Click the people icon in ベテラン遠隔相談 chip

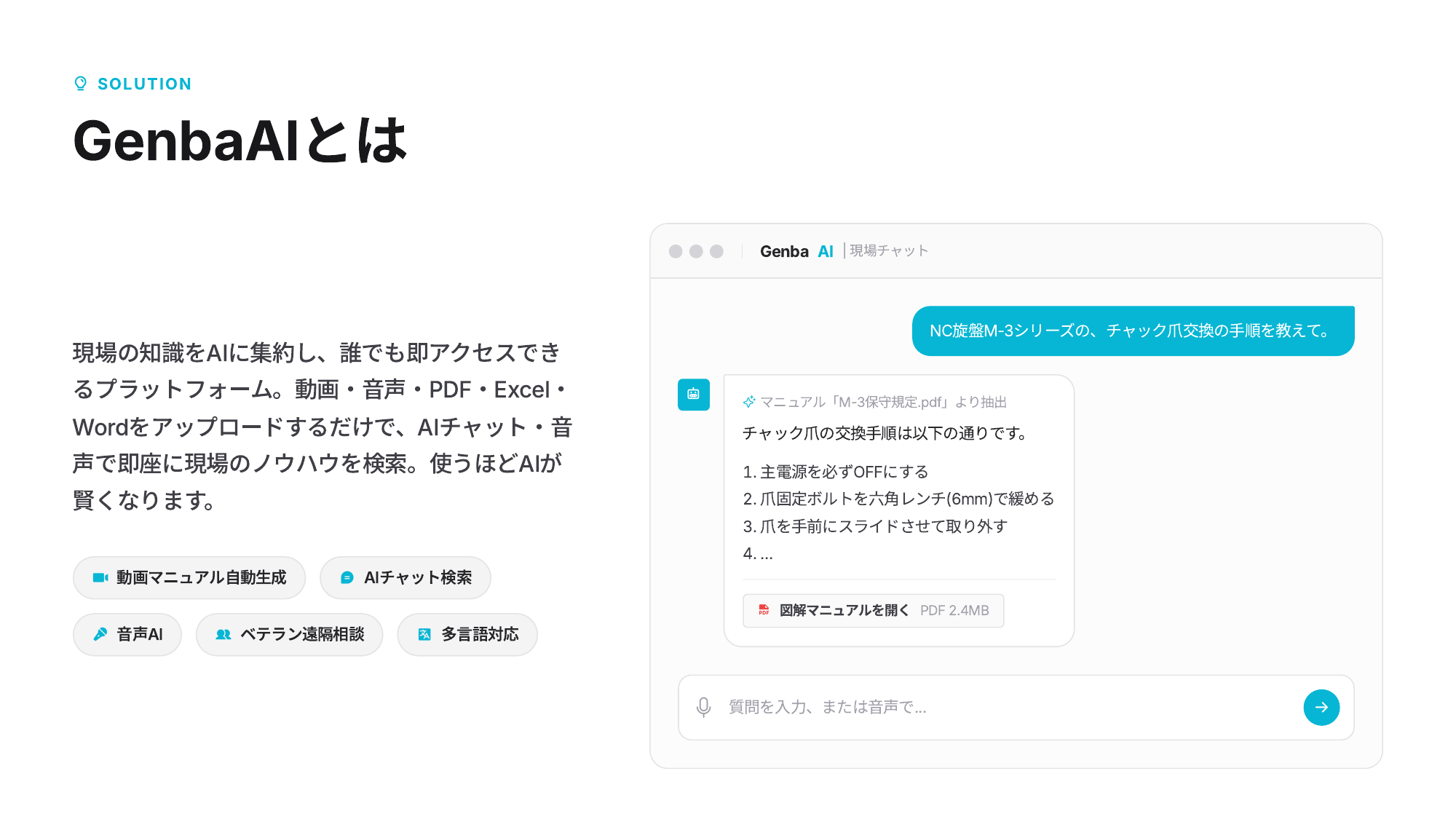(223, 634)
